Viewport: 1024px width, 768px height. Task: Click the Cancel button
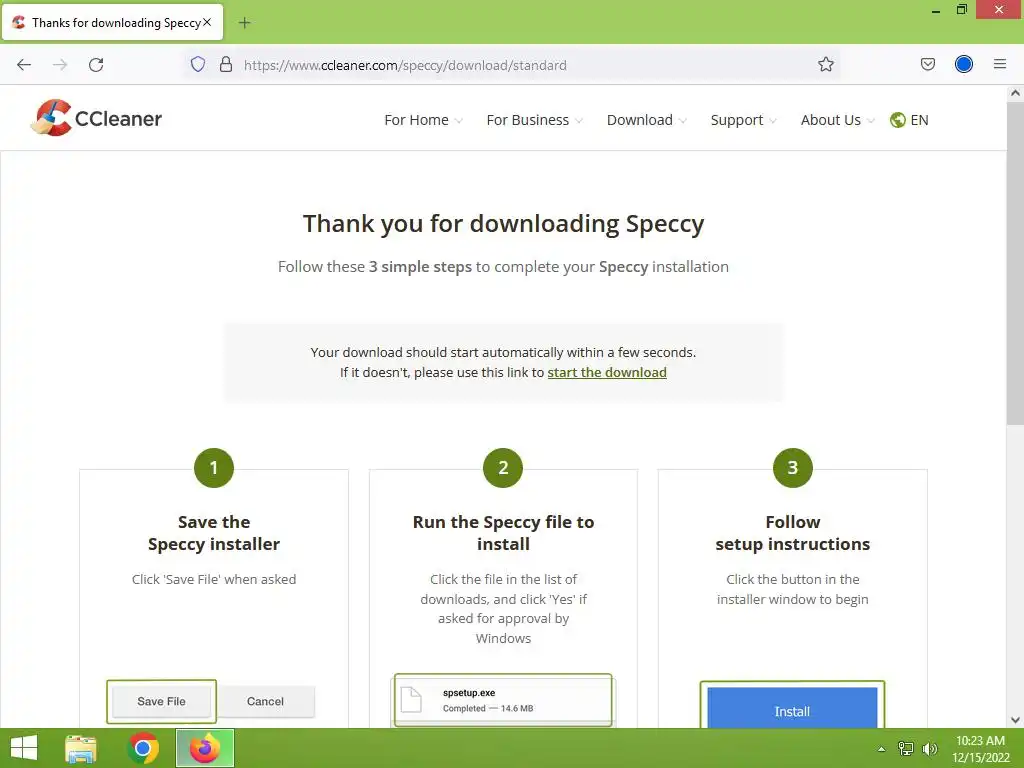(x=265, y=701)
